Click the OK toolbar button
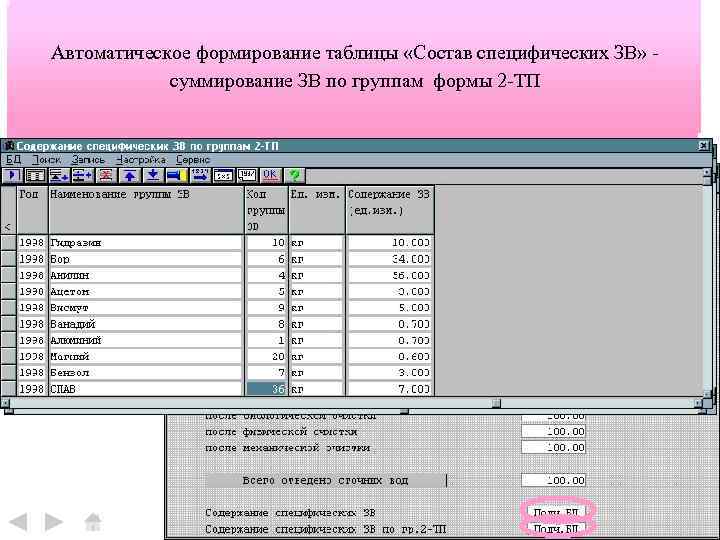 coord(270,175)
